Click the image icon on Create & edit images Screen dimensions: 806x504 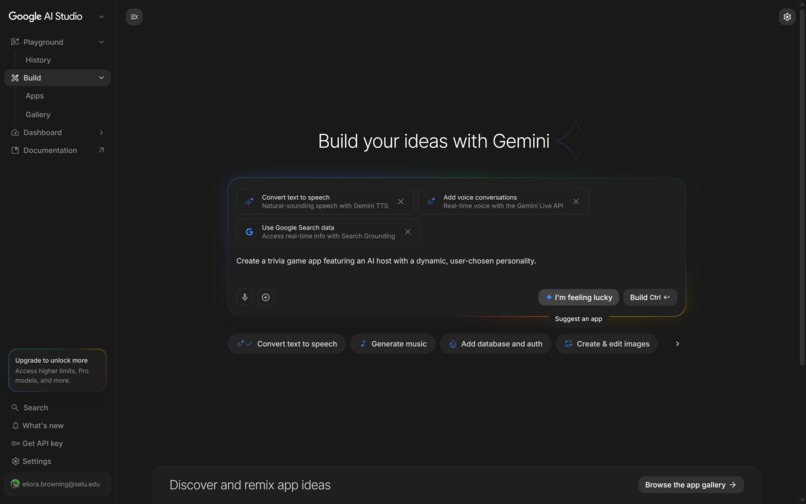[568, 344]
